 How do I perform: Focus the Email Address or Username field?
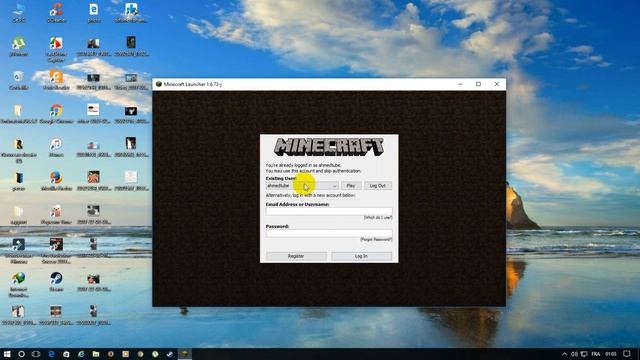pos(329,211)
